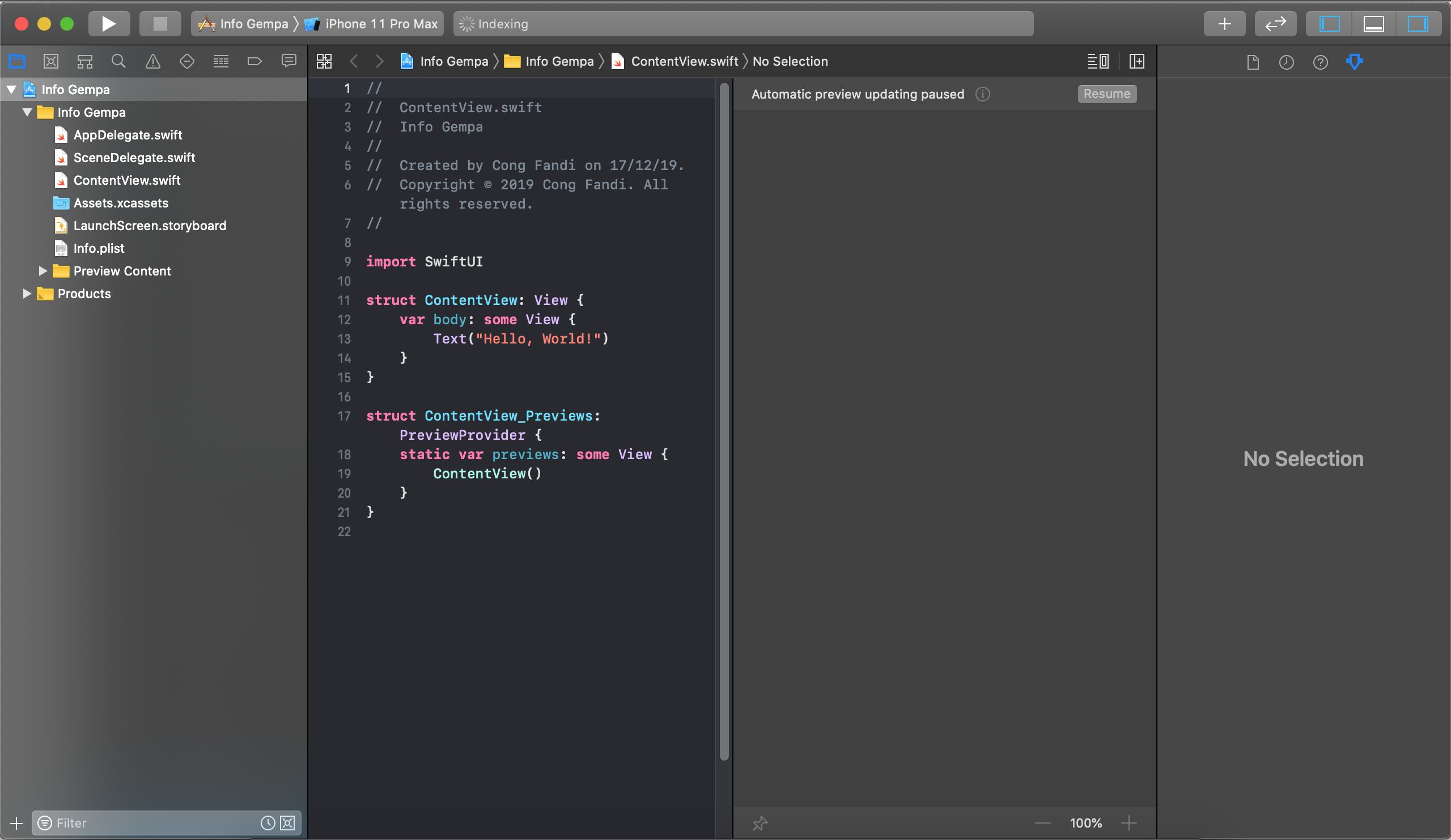
Task: Switch to the Issue navigator warning icon
Action: click(152, 61)
